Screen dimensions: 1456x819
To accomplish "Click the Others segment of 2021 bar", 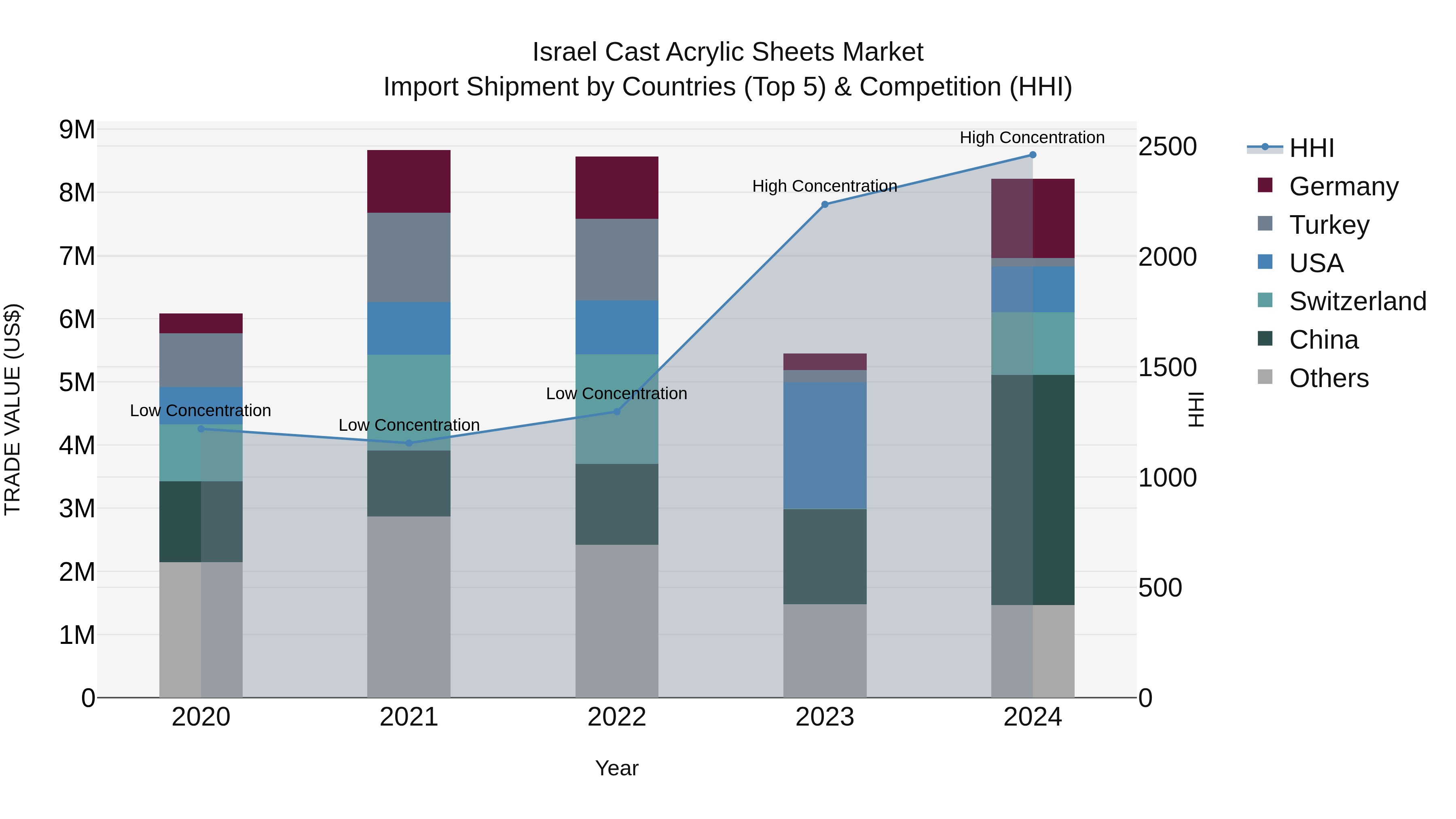I will pos(408,607).
